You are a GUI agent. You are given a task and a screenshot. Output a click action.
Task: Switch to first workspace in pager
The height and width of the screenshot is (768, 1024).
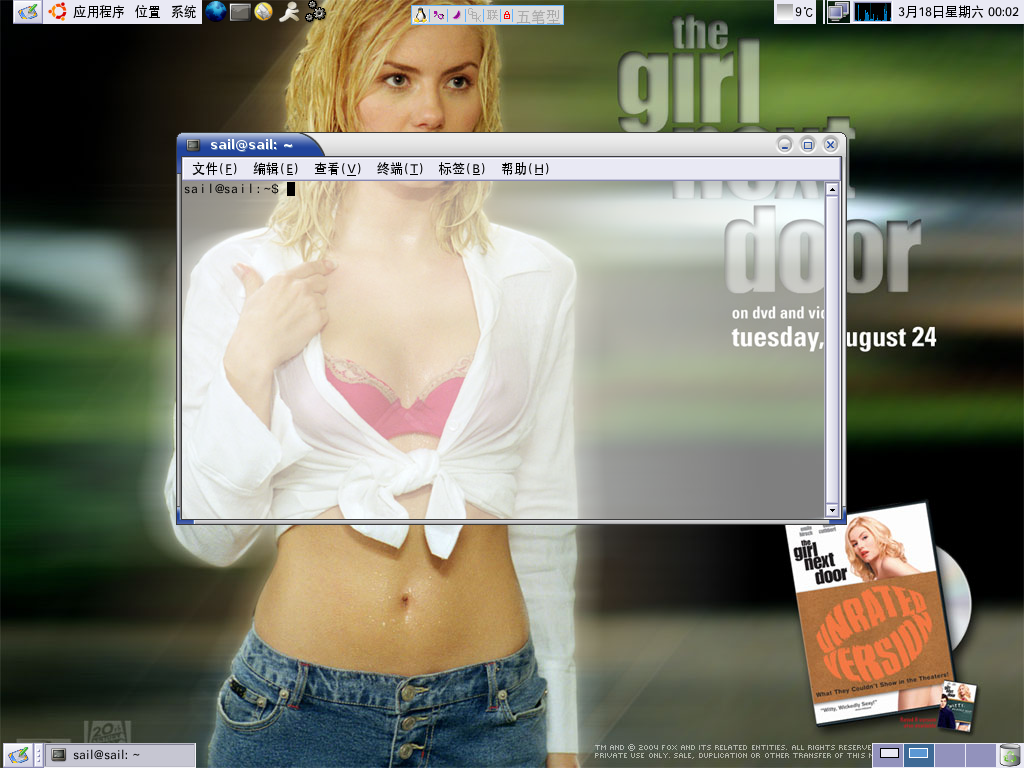[x=889, y=754]
